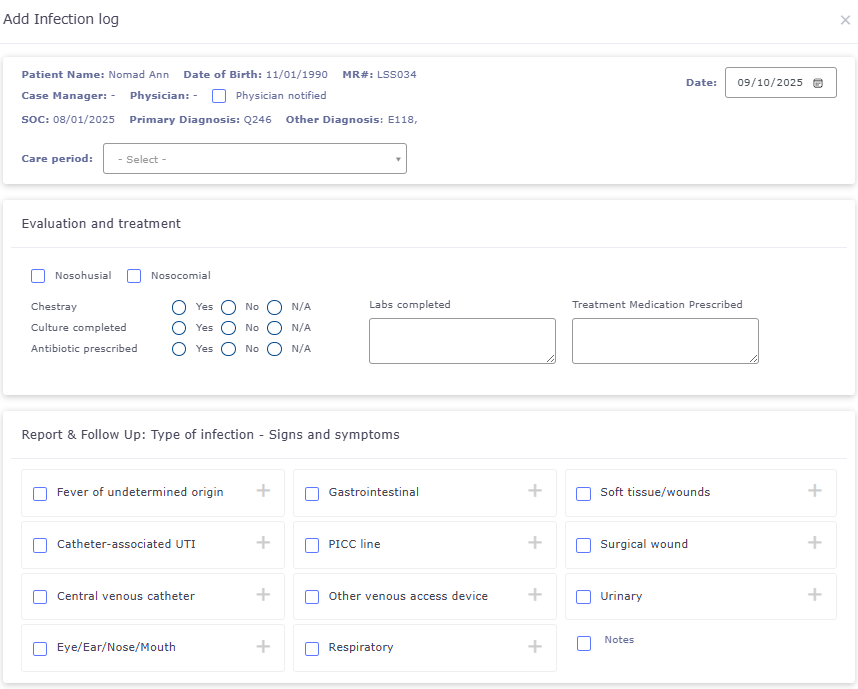Open the Care period dropdown
Image resolution: width=858 pixels, height=689 pixels.
point(255,159)
